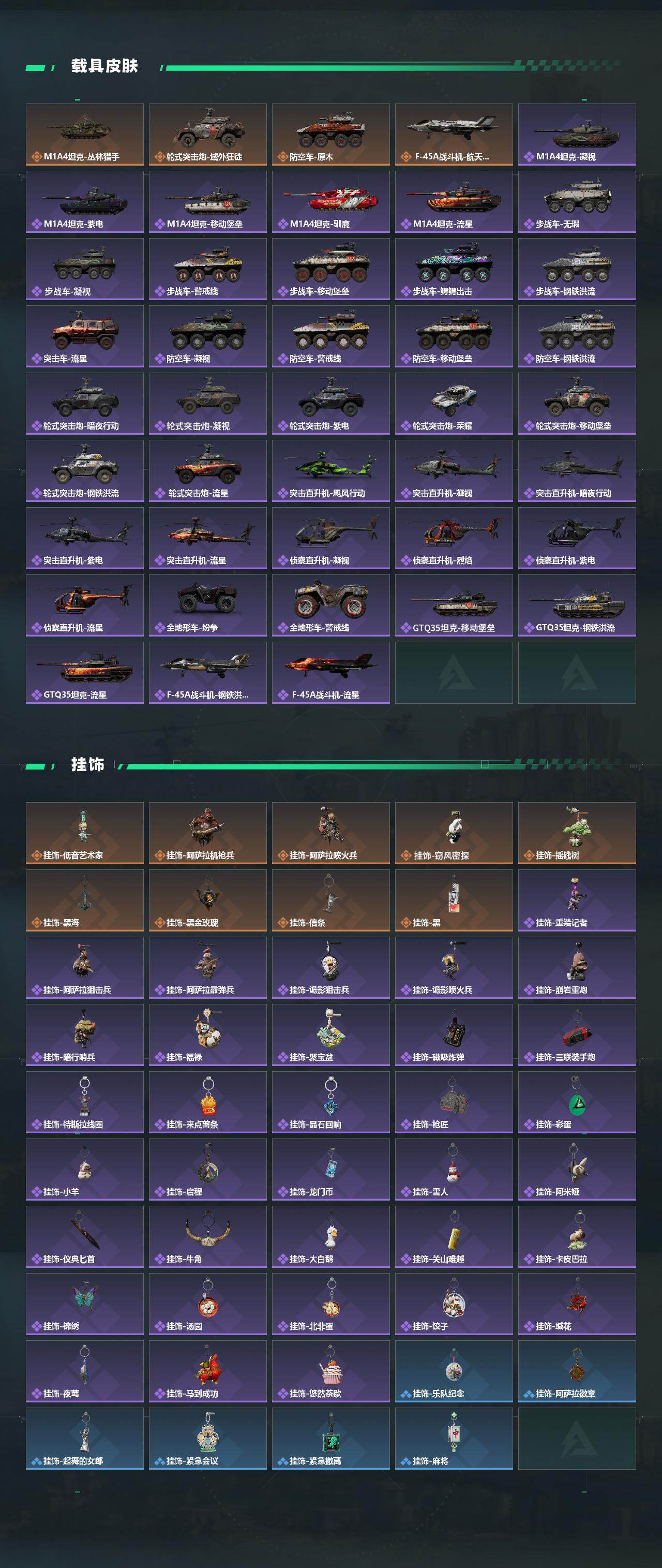This screenshot has width=662, height=1568.
Task: Choose the GTQ35坦克-流星 tank skin
Action: pyautogui.click(x=85, y=673)
